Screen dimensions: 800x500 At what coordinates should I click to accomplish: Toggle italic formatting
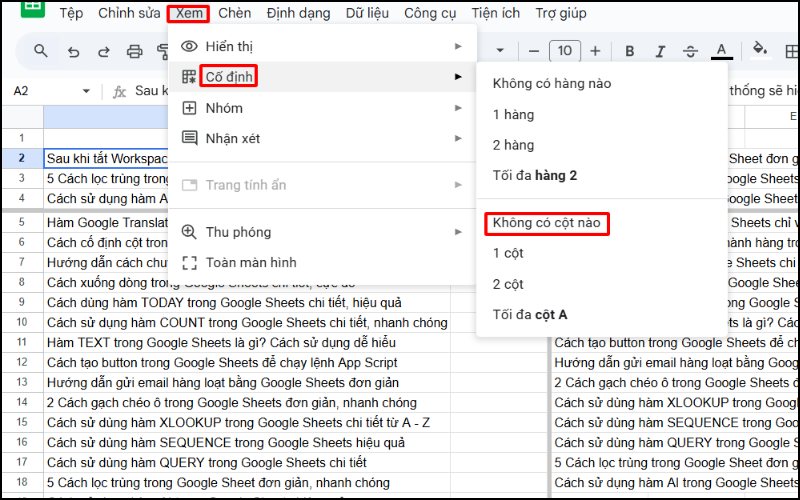tap(660, 51)
